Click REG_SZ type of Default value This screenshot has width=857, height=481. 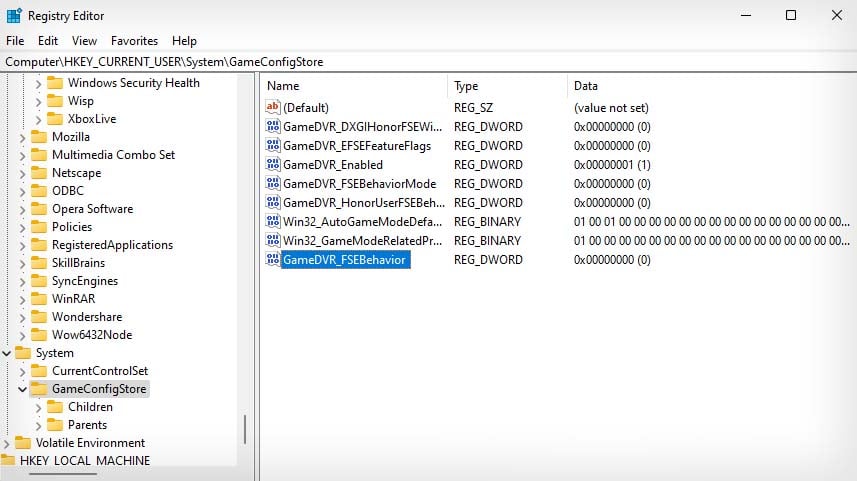[473, 108]
